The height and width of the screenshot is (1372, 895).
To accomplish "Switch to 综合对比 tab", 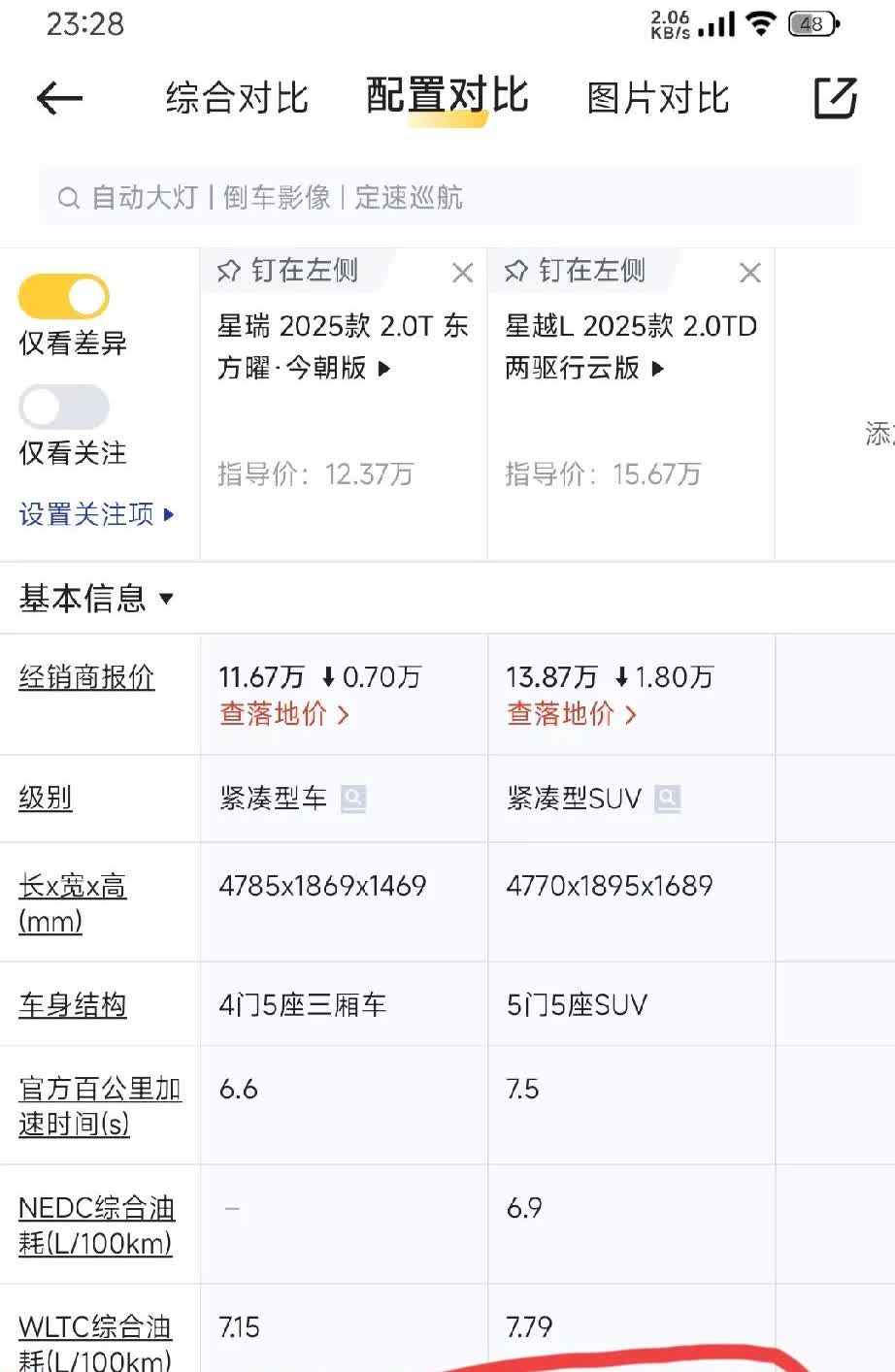I will 237,98.
